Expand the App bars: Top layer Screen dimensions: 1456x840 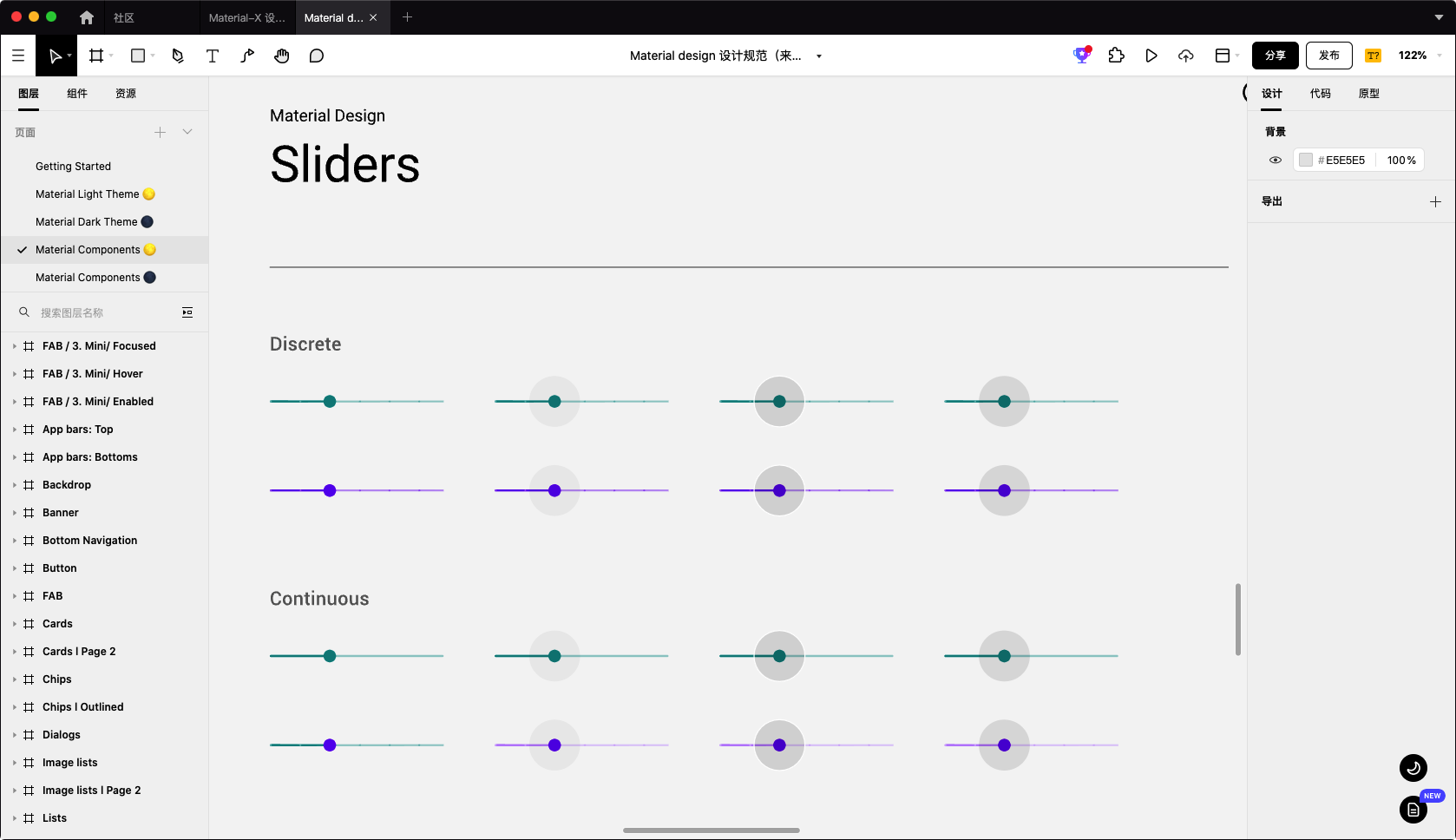[15, 430]
